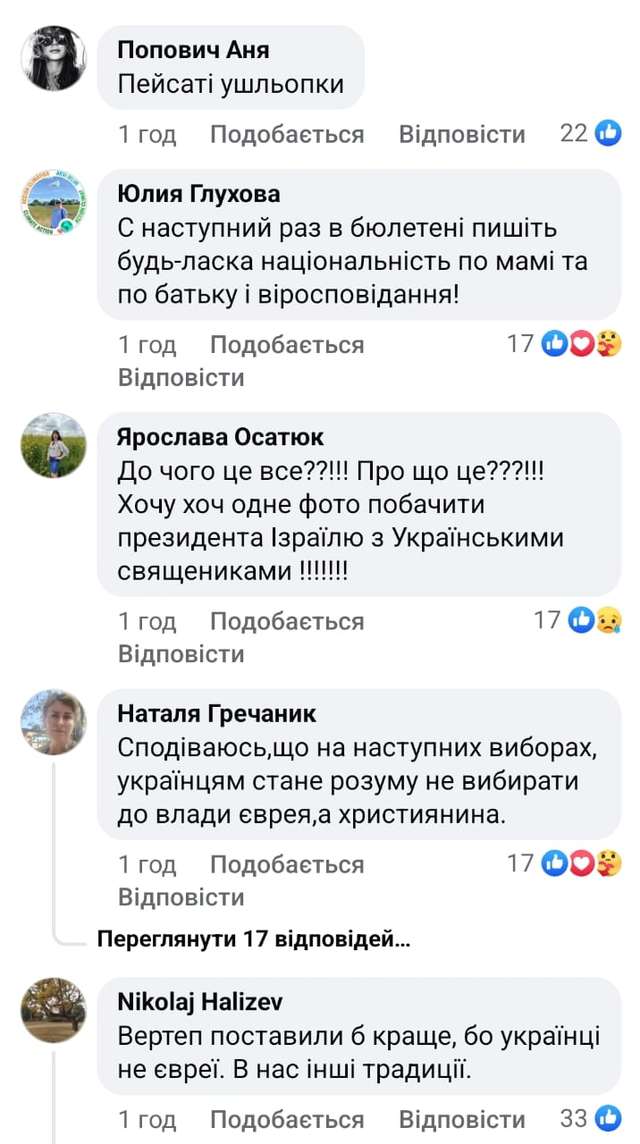Open reaction icons on Ярослава Осатюк's comment
Viewport: 640px width, 1144px height.
[594, 621]
